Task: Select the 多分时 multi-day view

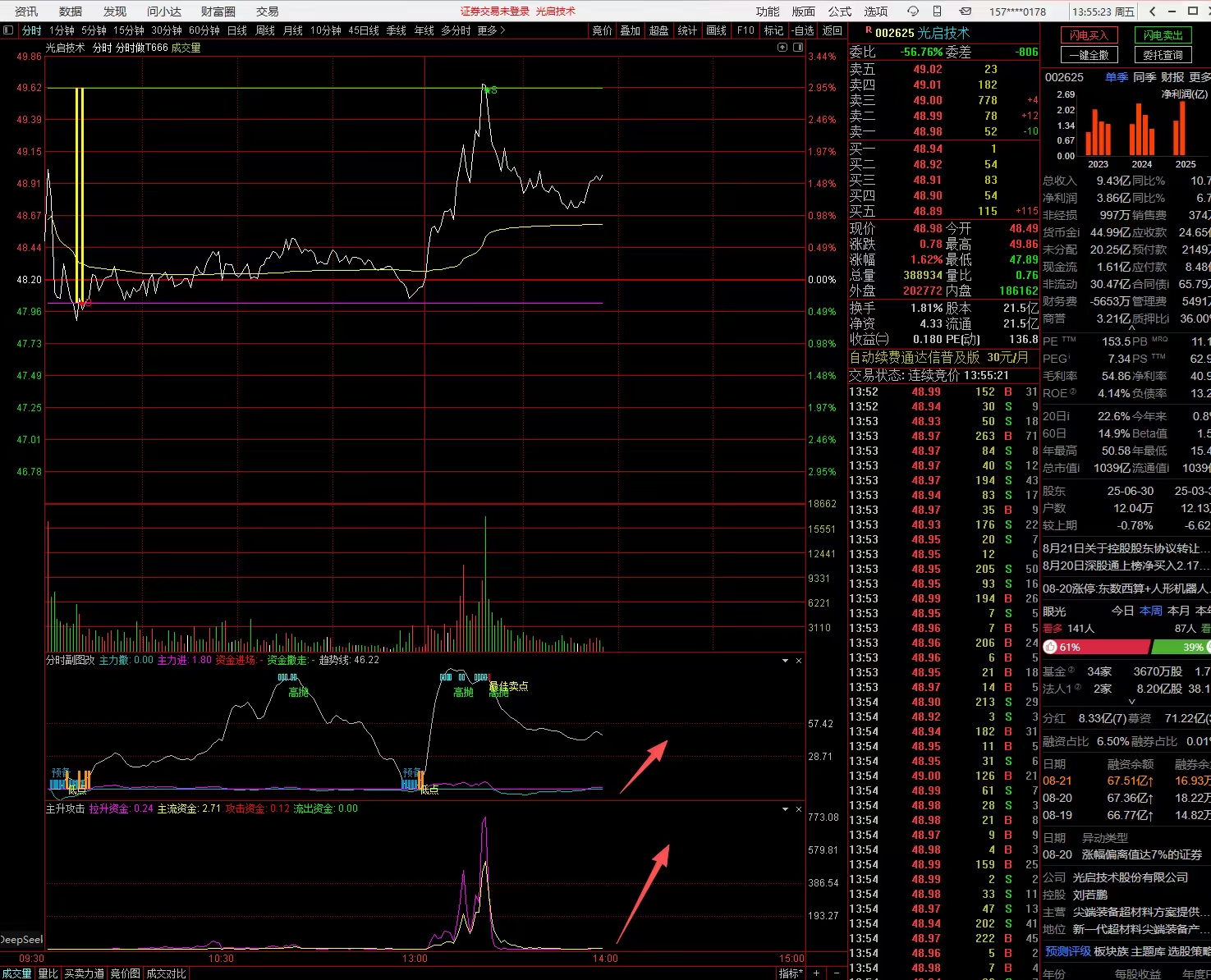Action: 456,30
